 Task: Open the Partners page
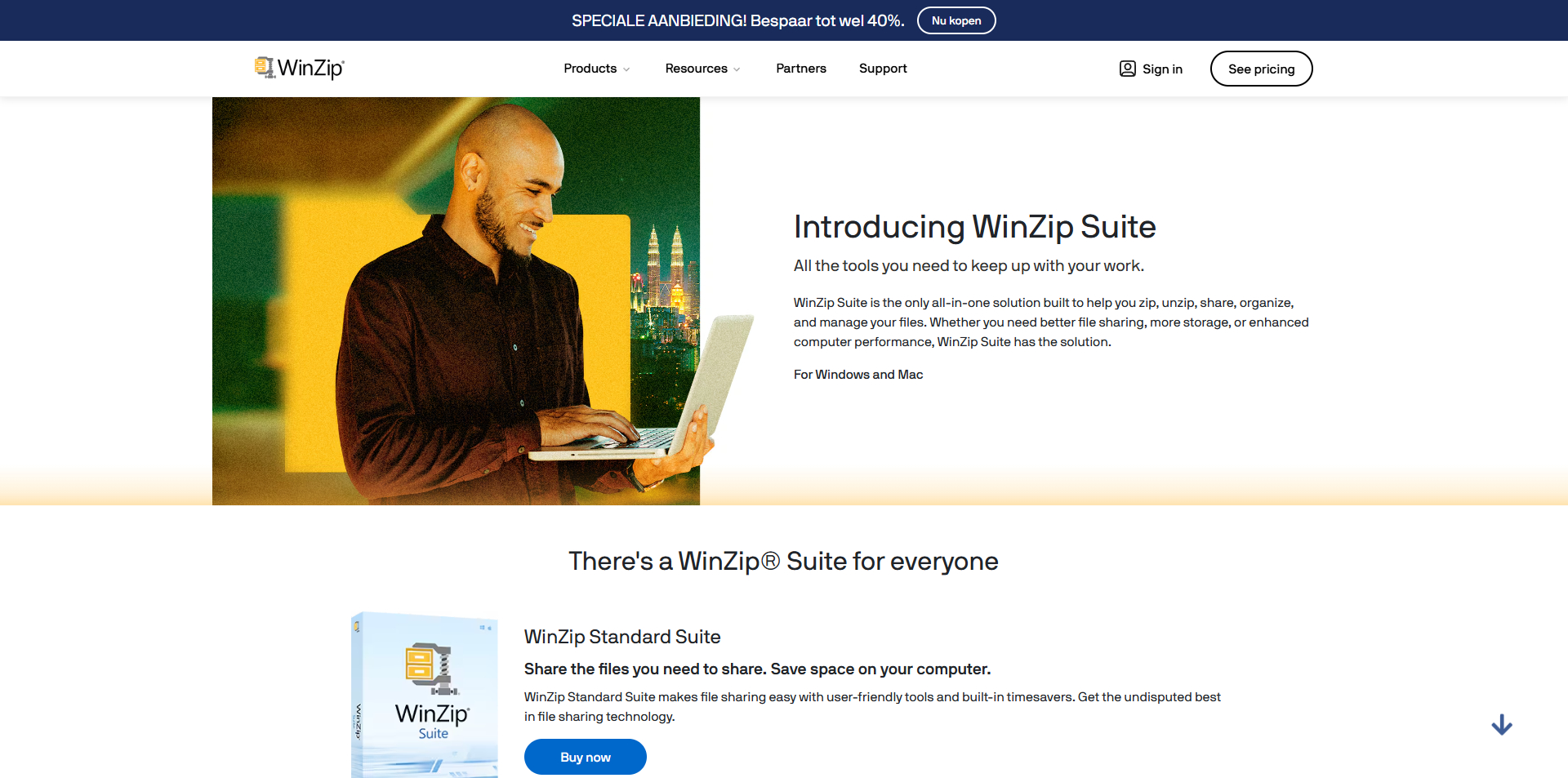(801, 69)
